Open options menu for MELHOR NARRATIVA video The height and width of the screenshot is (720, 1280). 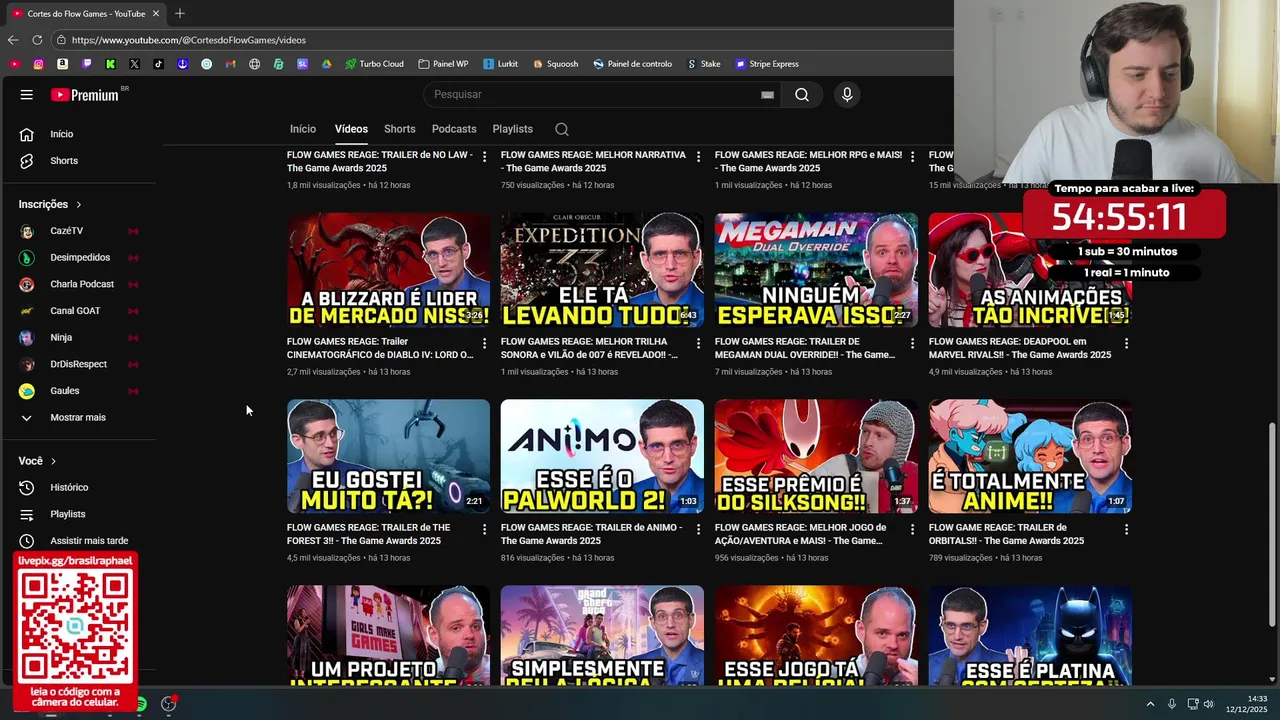(x=698, y=157)
